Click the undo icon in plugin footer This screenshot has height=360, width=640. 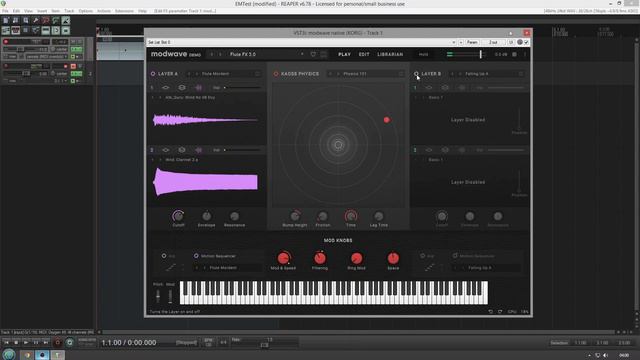pos(491,311)
